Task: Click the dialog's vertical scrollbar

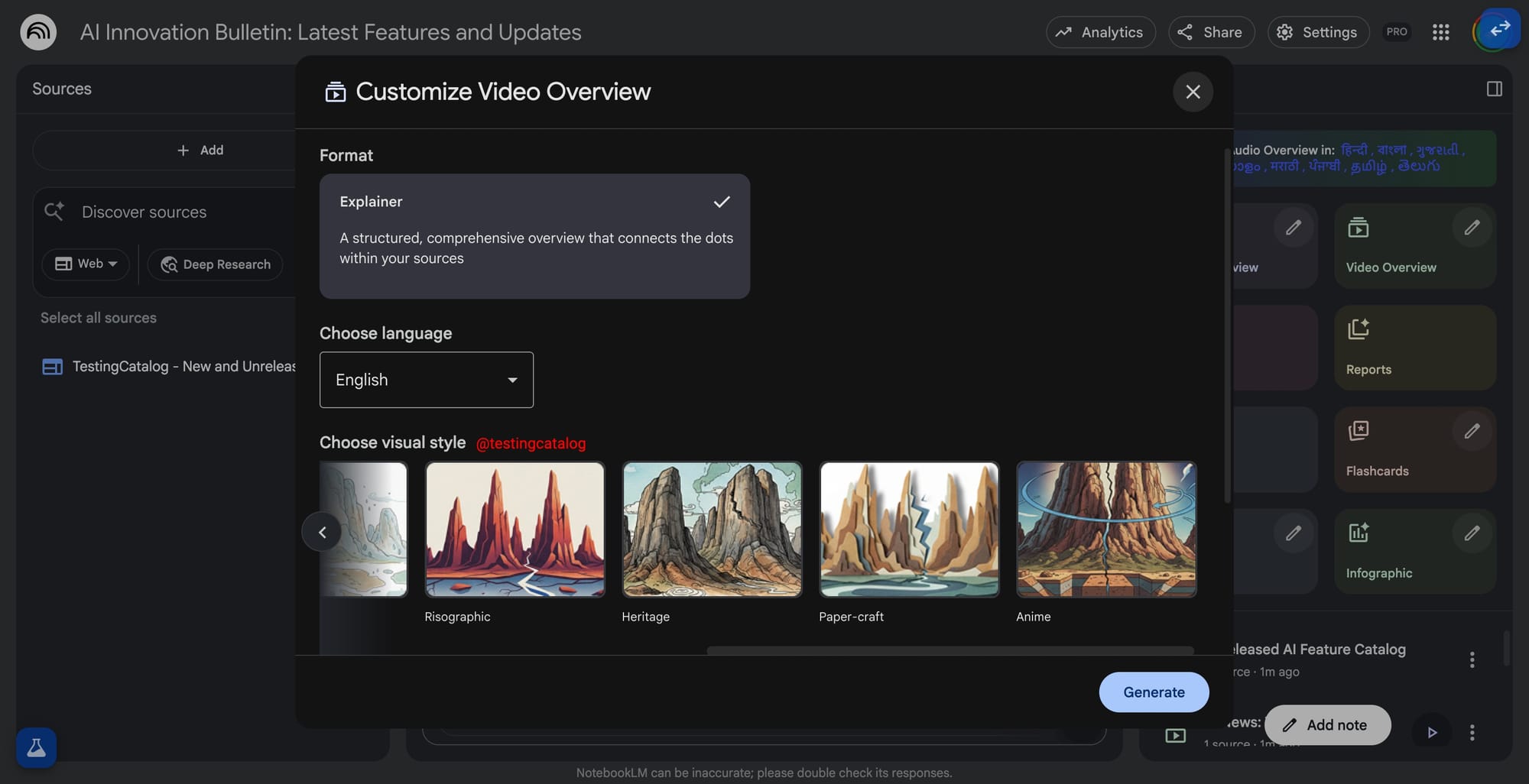Action: click(x=1227, y=325)
